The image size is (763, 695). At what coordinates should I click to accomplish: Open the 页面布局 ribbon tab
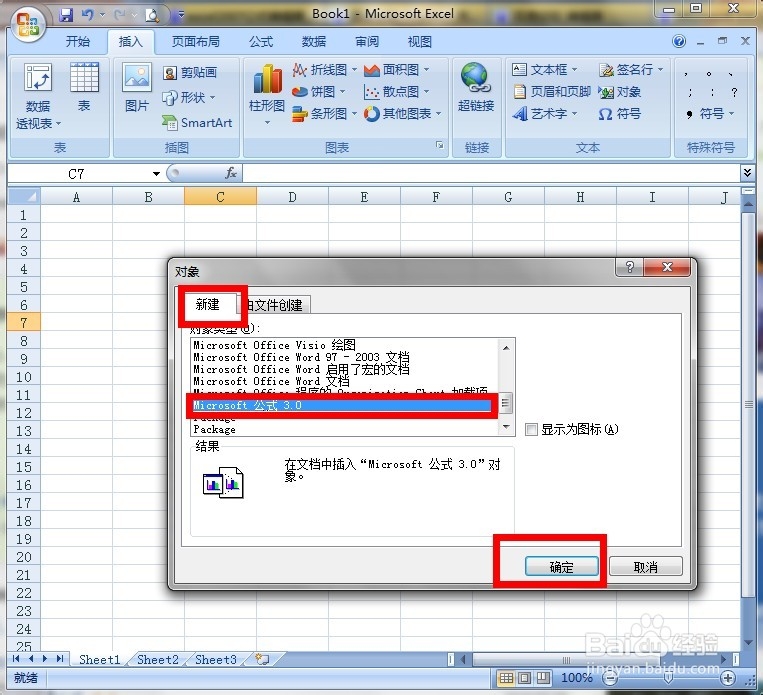[x=196, y=42]
